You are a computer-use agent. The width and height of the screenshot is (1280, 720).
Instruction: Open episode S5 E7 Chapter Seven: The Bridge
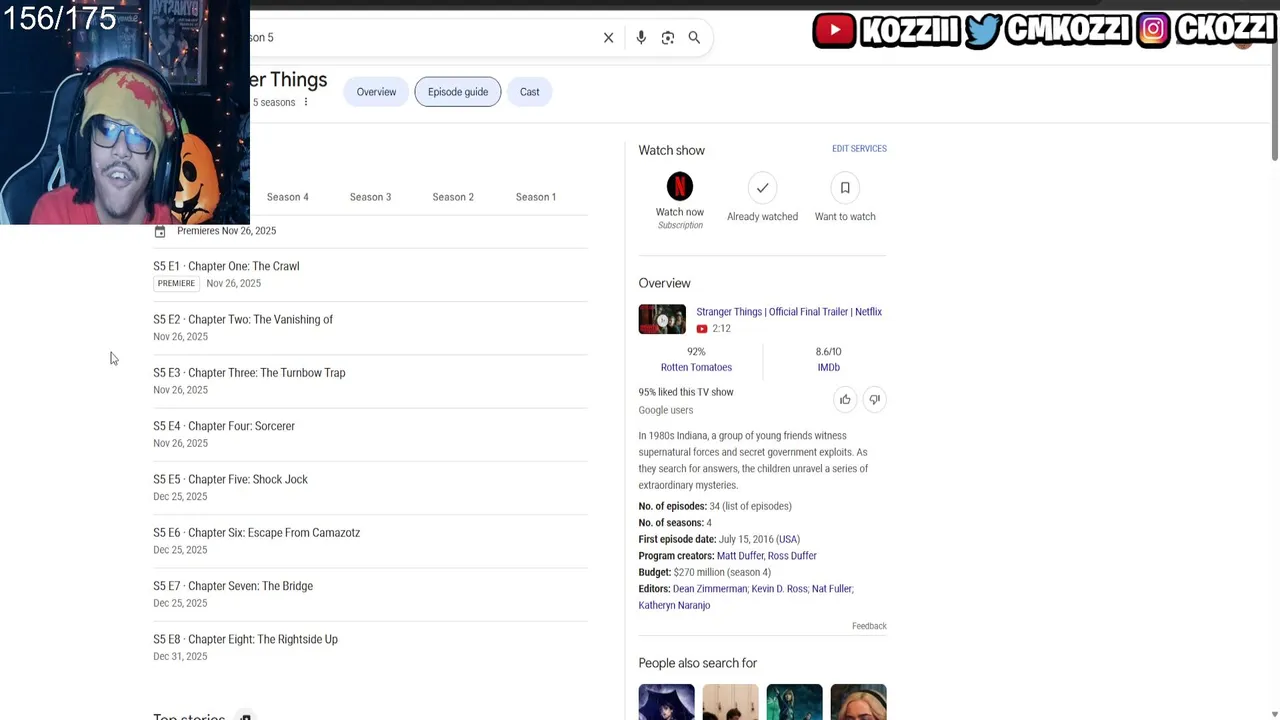click(x=370, y=594)
